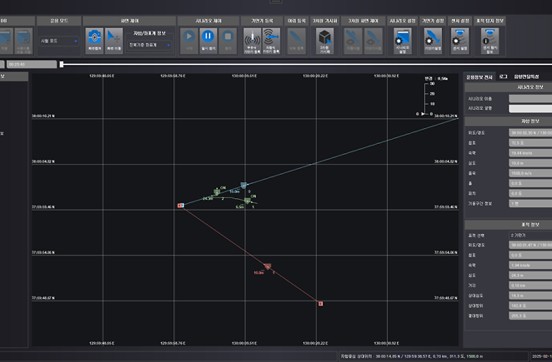The width and height of the screenshot is (552, 362).
Task: Switch to the third tab in the right panel
Action: pos(526,76)
